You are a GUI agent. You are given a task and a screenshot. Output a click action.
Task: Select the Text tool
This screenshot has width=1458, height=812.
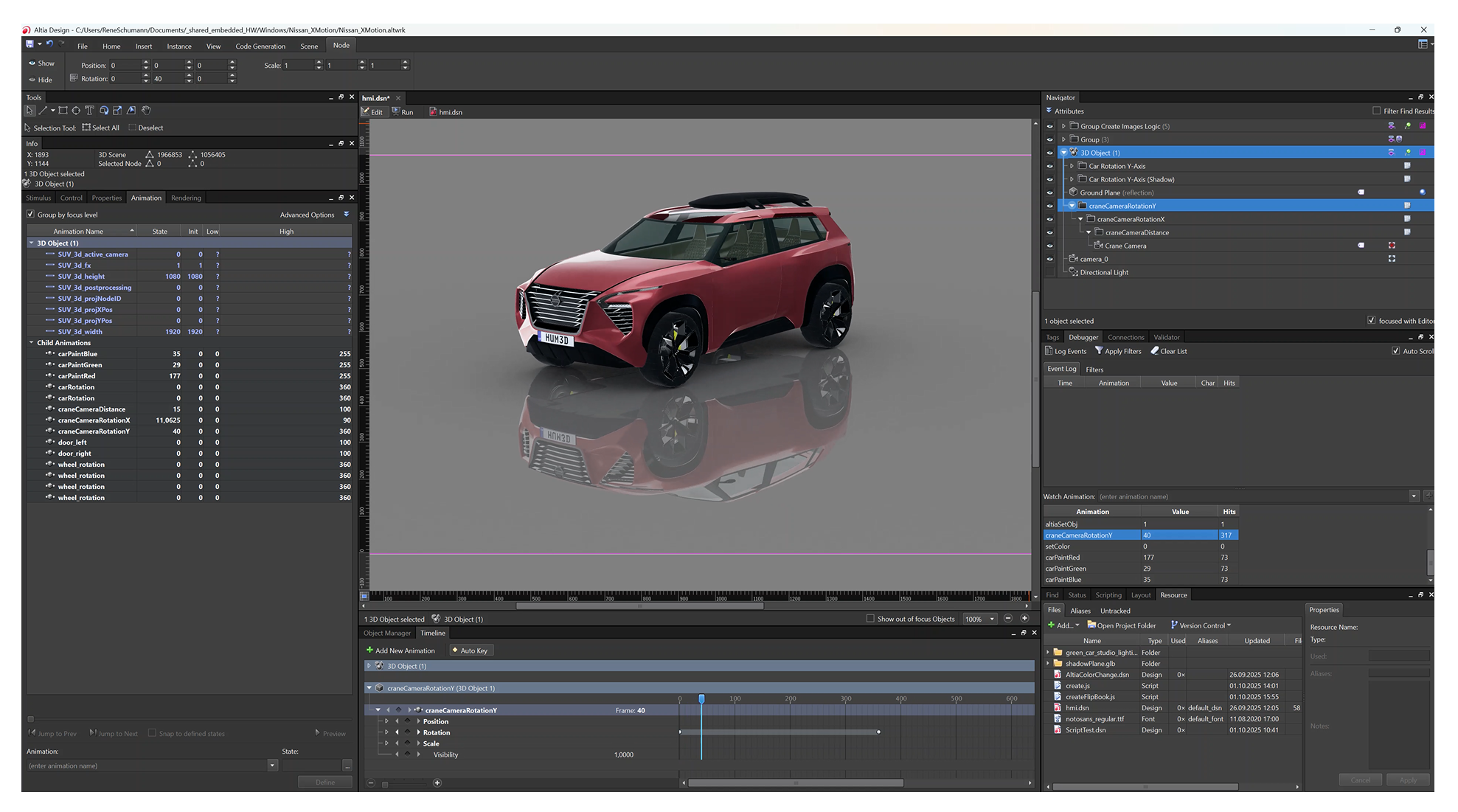click(x=89, y=111)
